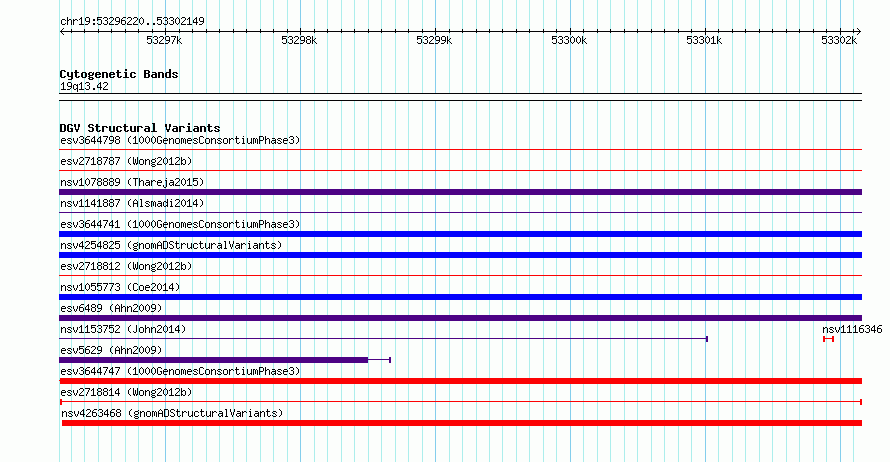890x462 pixels.
Task: Click the thin red esv2718787 line
Action: [x=460, y=171]
